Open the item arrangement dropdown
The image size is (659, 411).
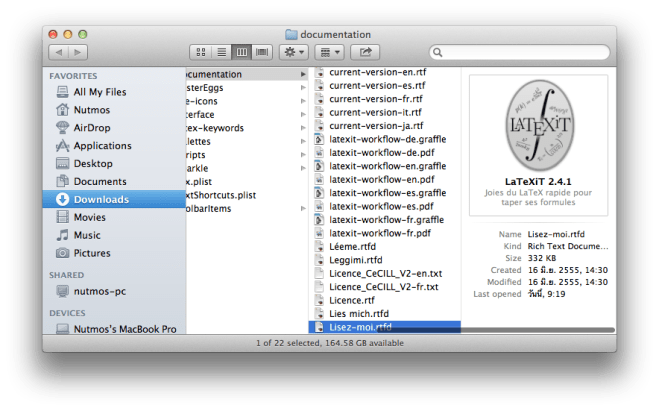tap(330, 51)
